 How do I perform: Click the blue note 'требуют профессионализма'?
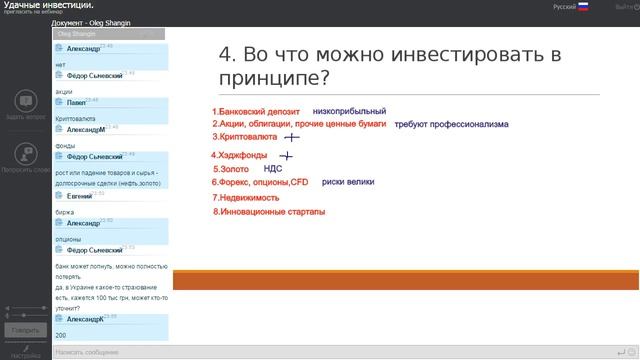pyautogui.click(x=451, y=124)
